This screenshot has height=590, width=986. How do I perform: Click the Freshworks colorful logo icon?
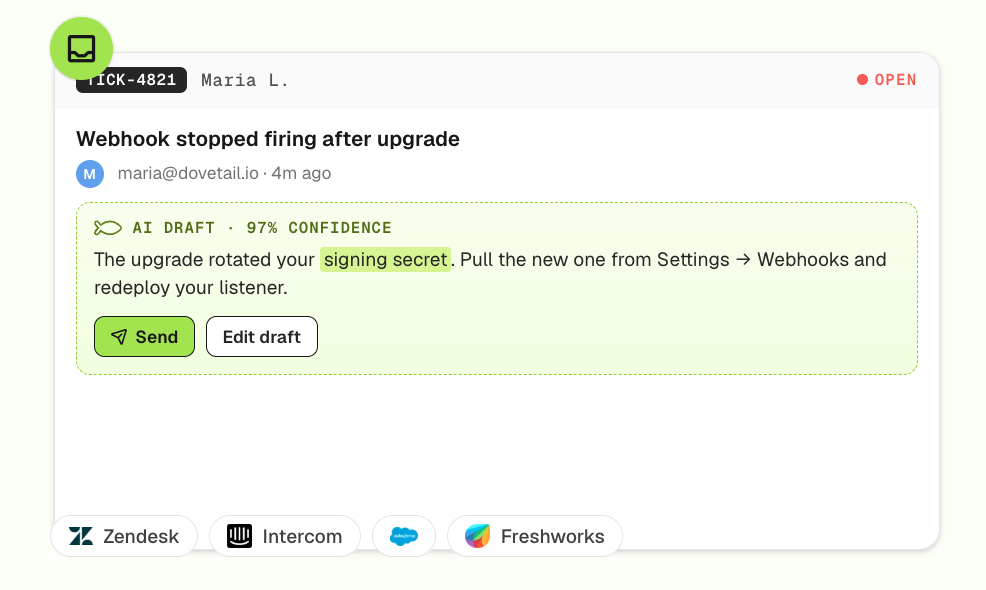click(477, 536)
